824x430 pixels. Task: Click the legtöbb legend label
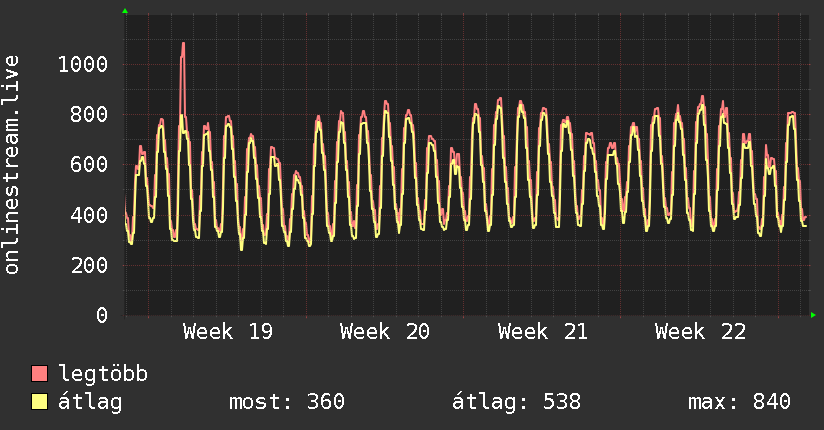(103, 374)
